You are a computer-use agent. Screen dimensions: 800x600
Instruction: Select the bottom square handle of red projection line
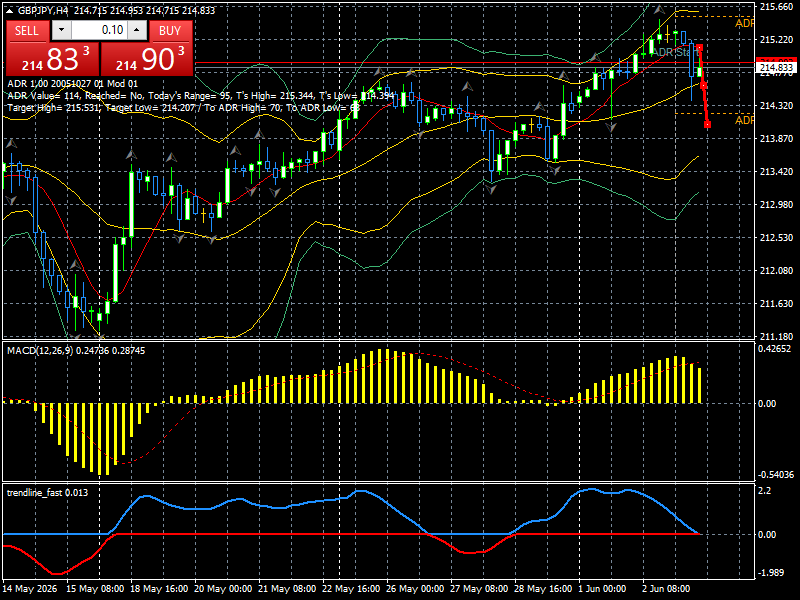pyautogui.click(x=707, y=124)
